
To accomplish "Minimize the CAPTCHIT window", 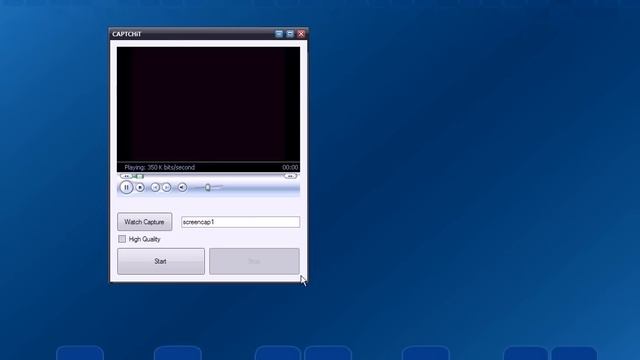I will 279,34.
